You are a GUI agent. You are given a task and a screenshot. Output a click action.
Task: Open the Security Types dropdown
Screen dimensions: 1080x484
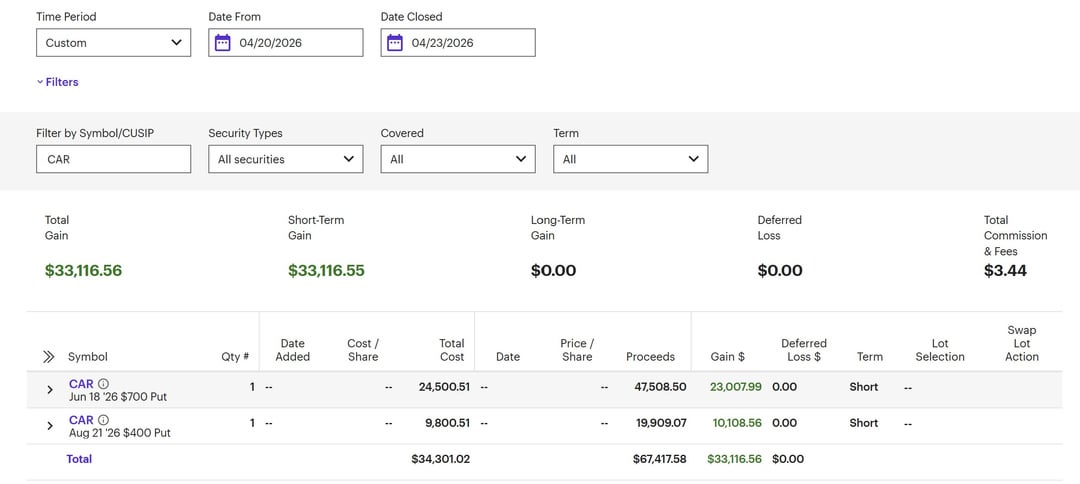point(285,159)
